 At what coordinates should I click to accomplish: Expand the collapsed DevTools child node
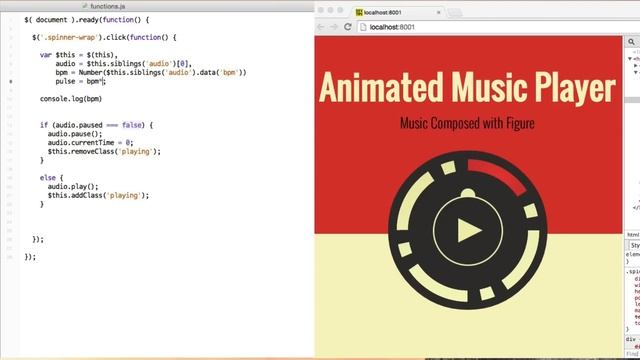point(636,65)
